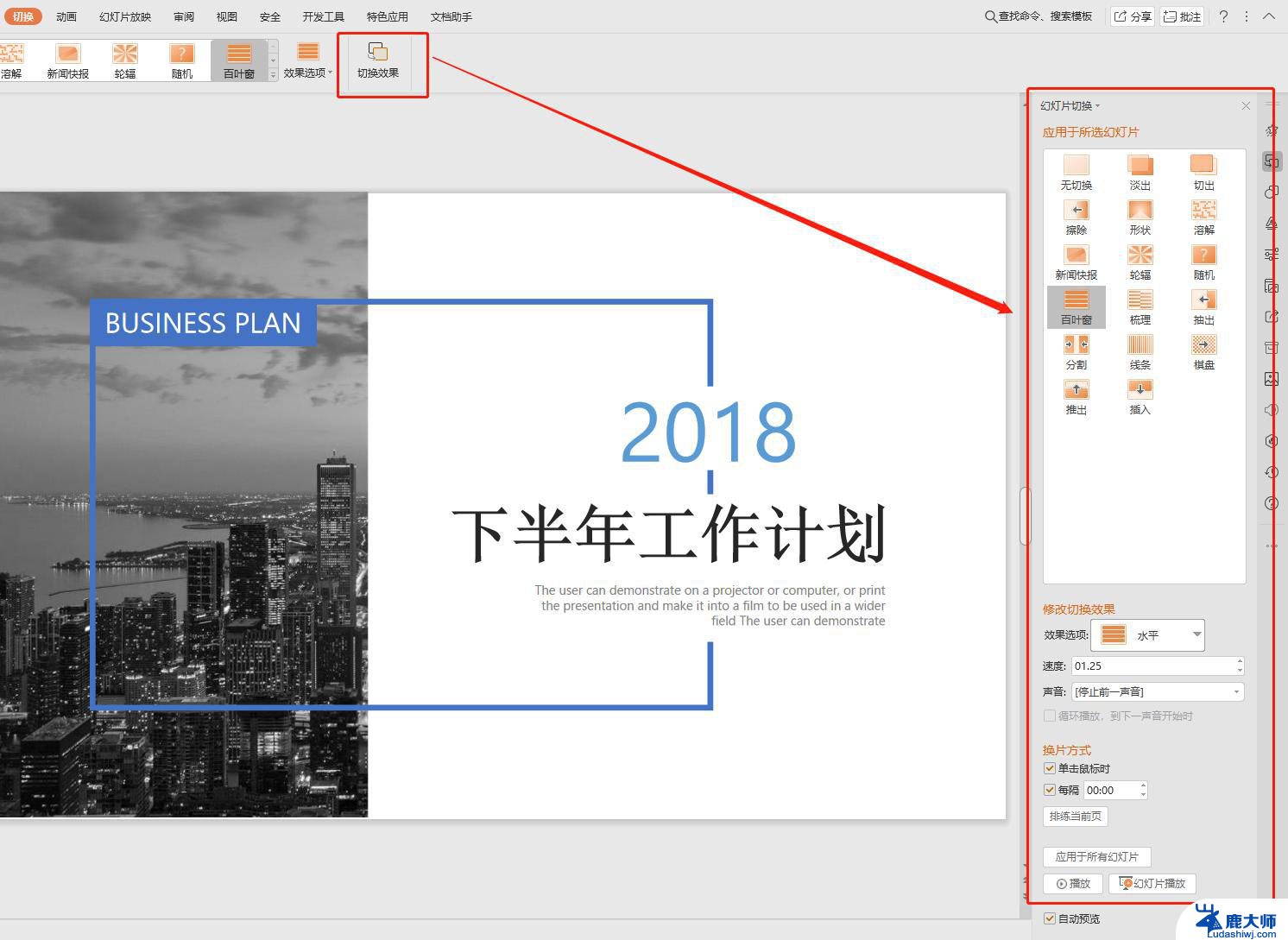Select the 插入 insert transition

[1140, 397]
